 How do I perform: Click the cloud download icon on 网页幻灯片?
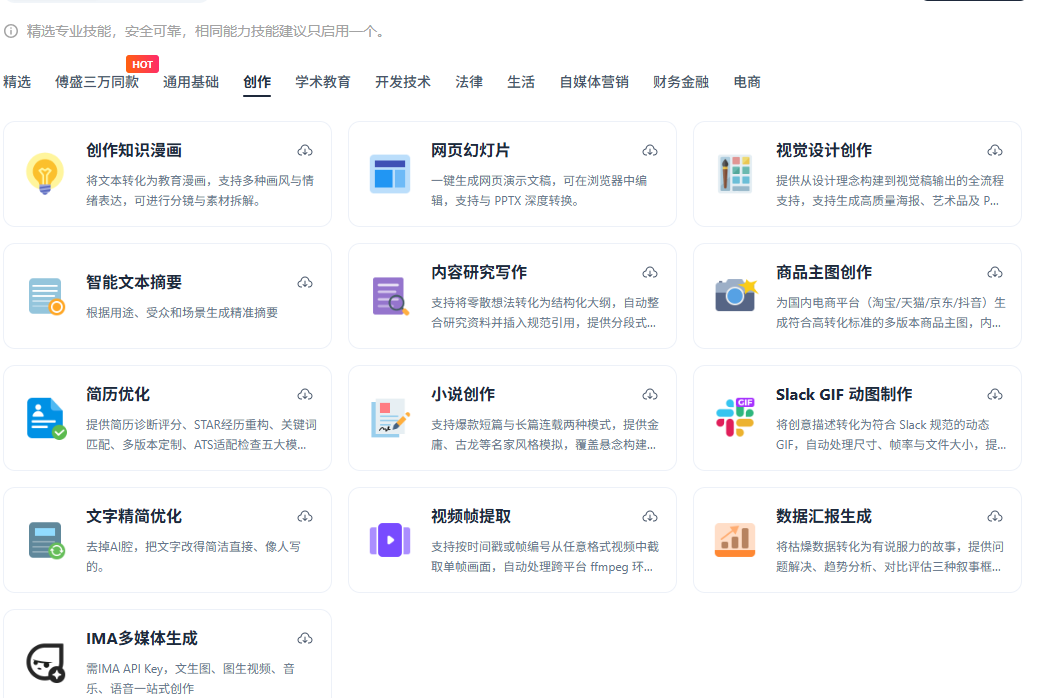(650, 150)
